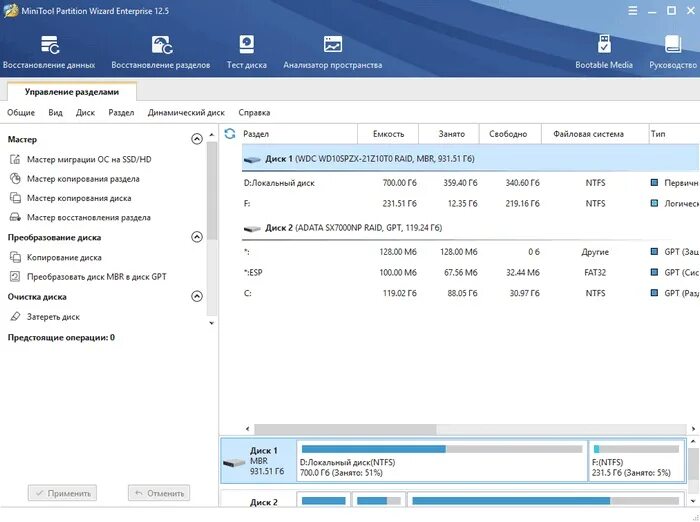Screen dimensions: 700x522
Task: Select D: partition usage bar in disk map
Action: [x=442, y=449]
